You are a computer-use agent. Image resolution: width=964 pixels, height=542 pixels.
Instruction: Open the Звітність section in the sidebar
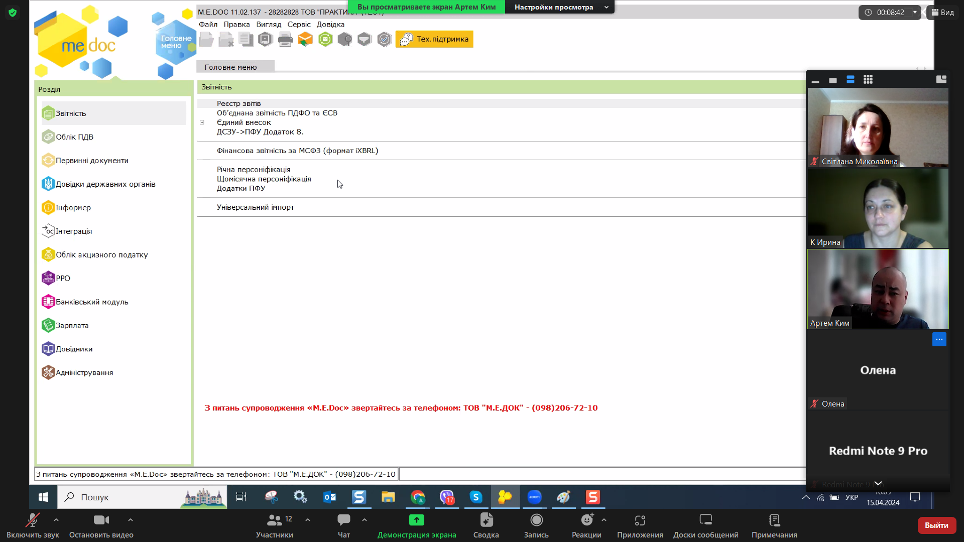pos(113,113)
